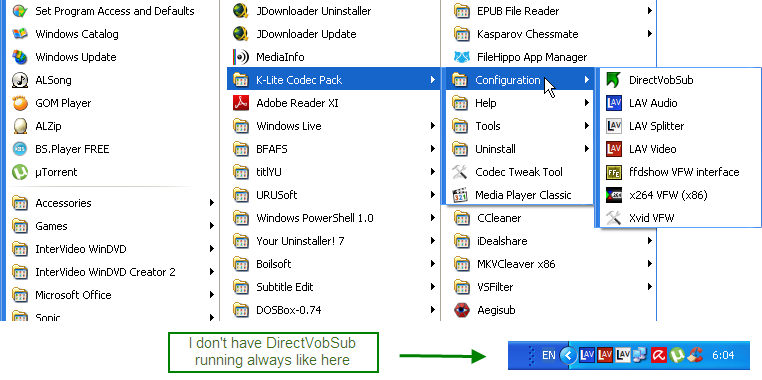Screen dimensions: 762x380
Task: Show hidden tray icons with chevron
Action: pos(568,355)
